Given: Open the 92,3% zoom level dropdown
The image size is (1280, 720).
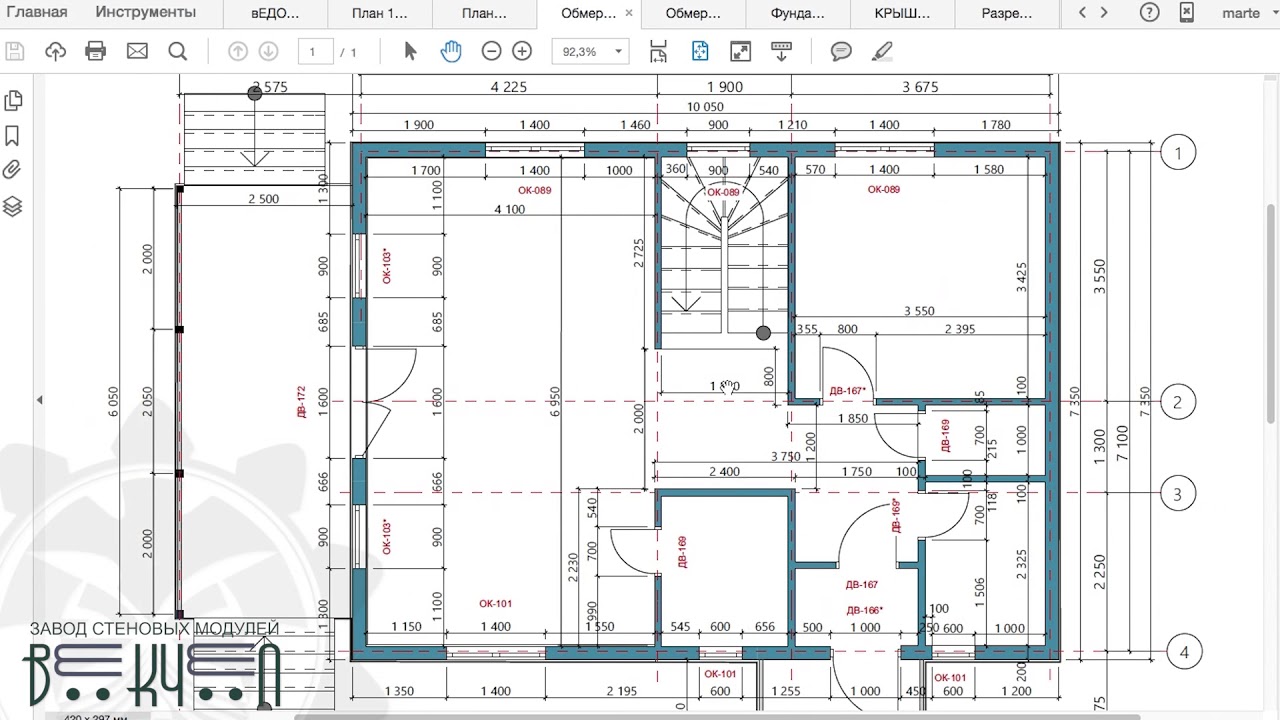Looking at the screenshot, I should pyautogui.click(x=590, y=52).
